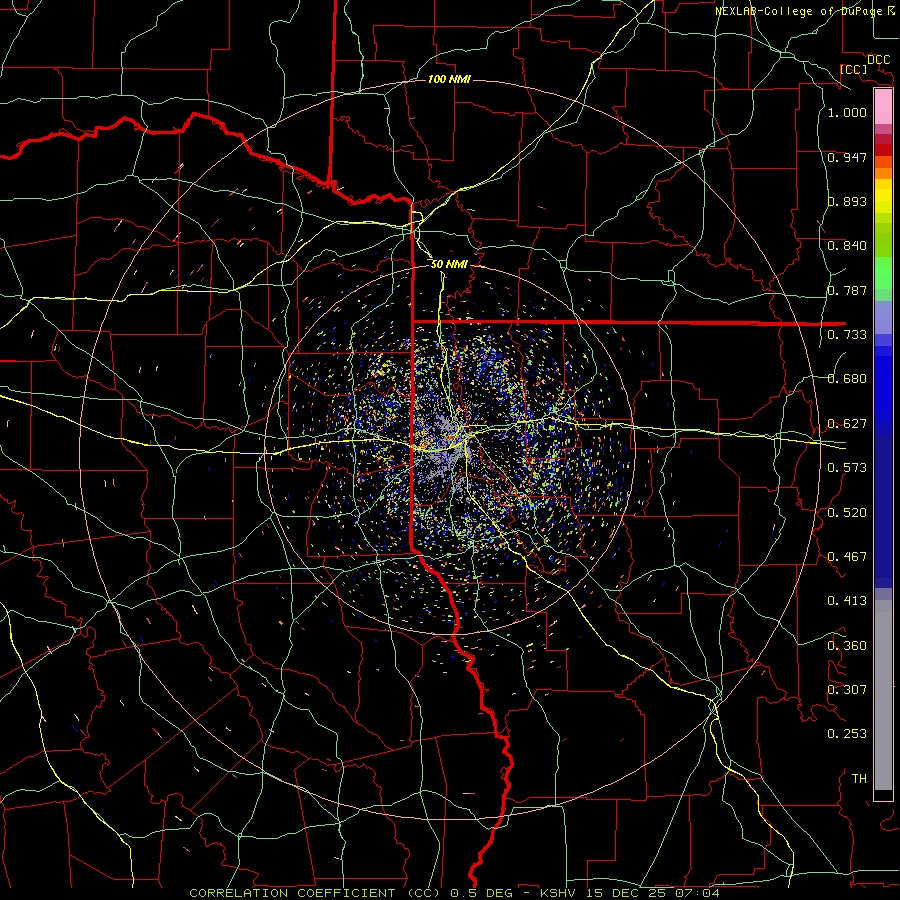Click the Correlation Coefficient KSHV caption at the bottom
Image resolution: width=900 pixels, height=900 pixels.
(454, 893)
